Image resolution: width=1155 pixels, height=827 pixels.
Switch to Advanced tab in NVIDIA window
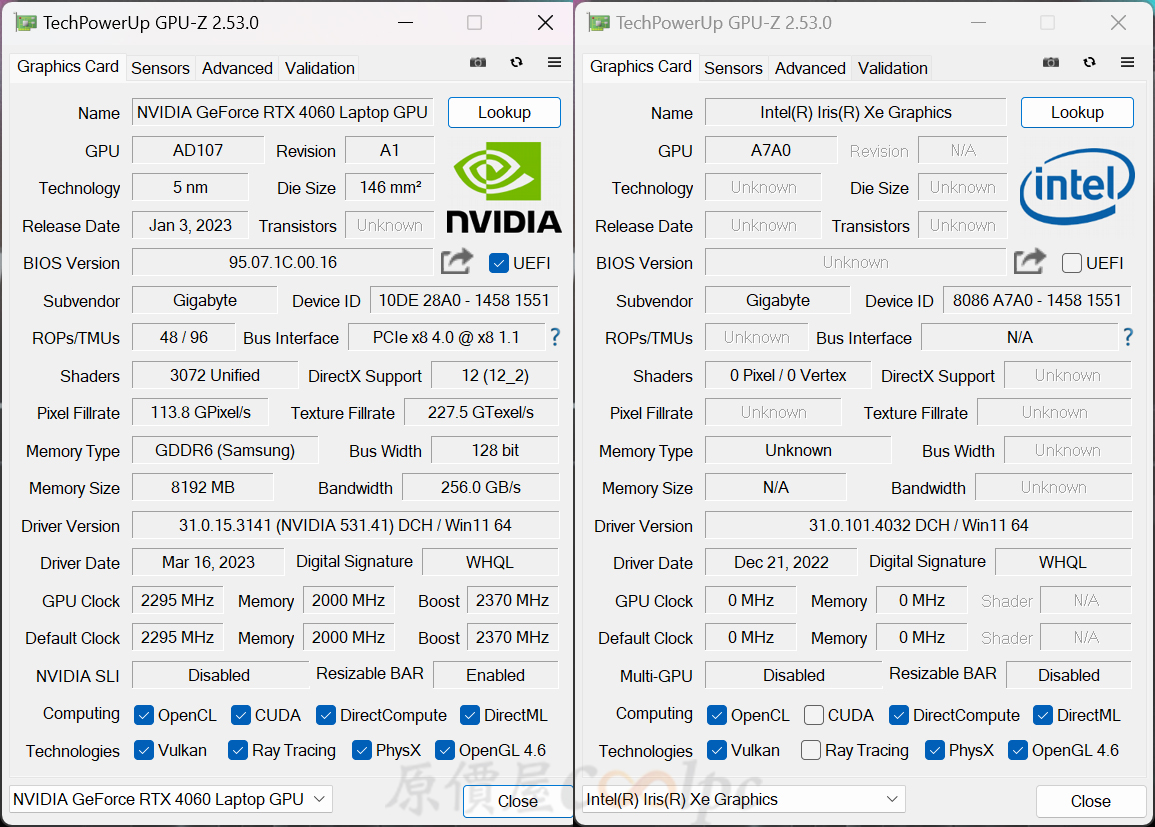[237, 68]
